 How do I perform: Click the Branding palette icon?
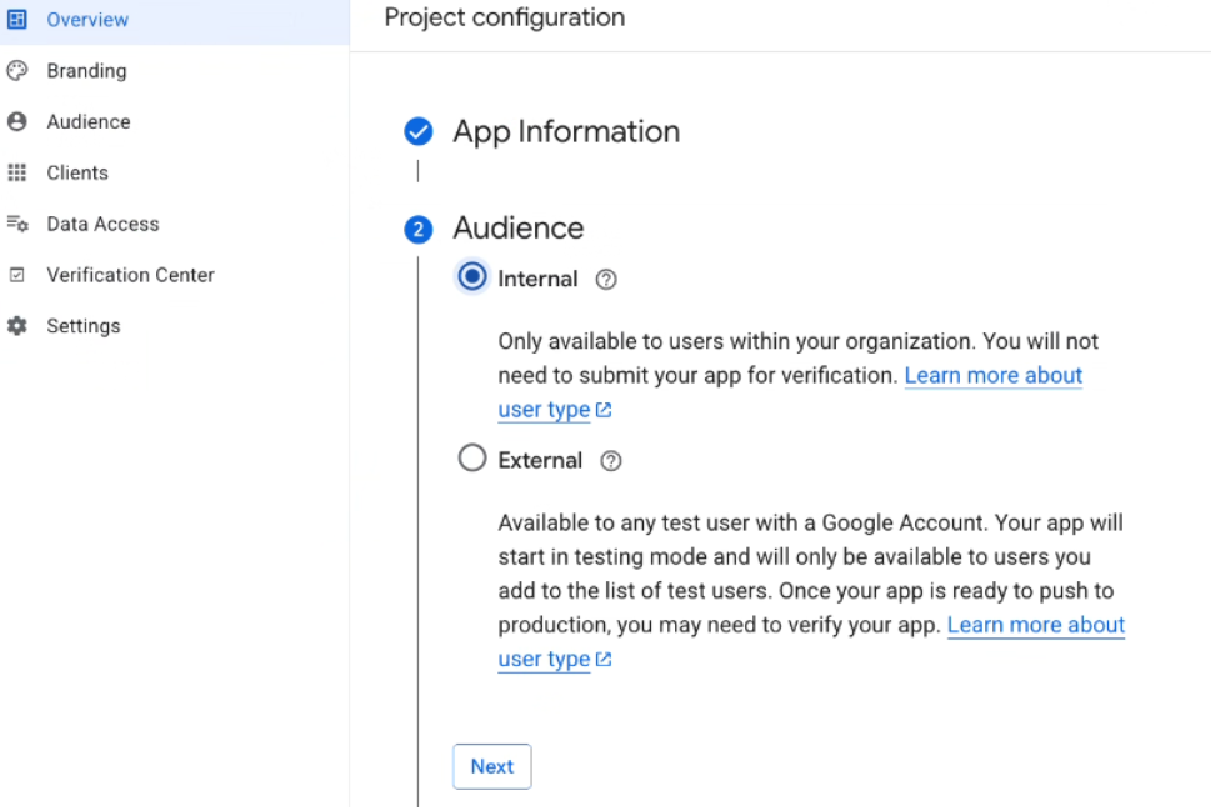tap(16, 71)
